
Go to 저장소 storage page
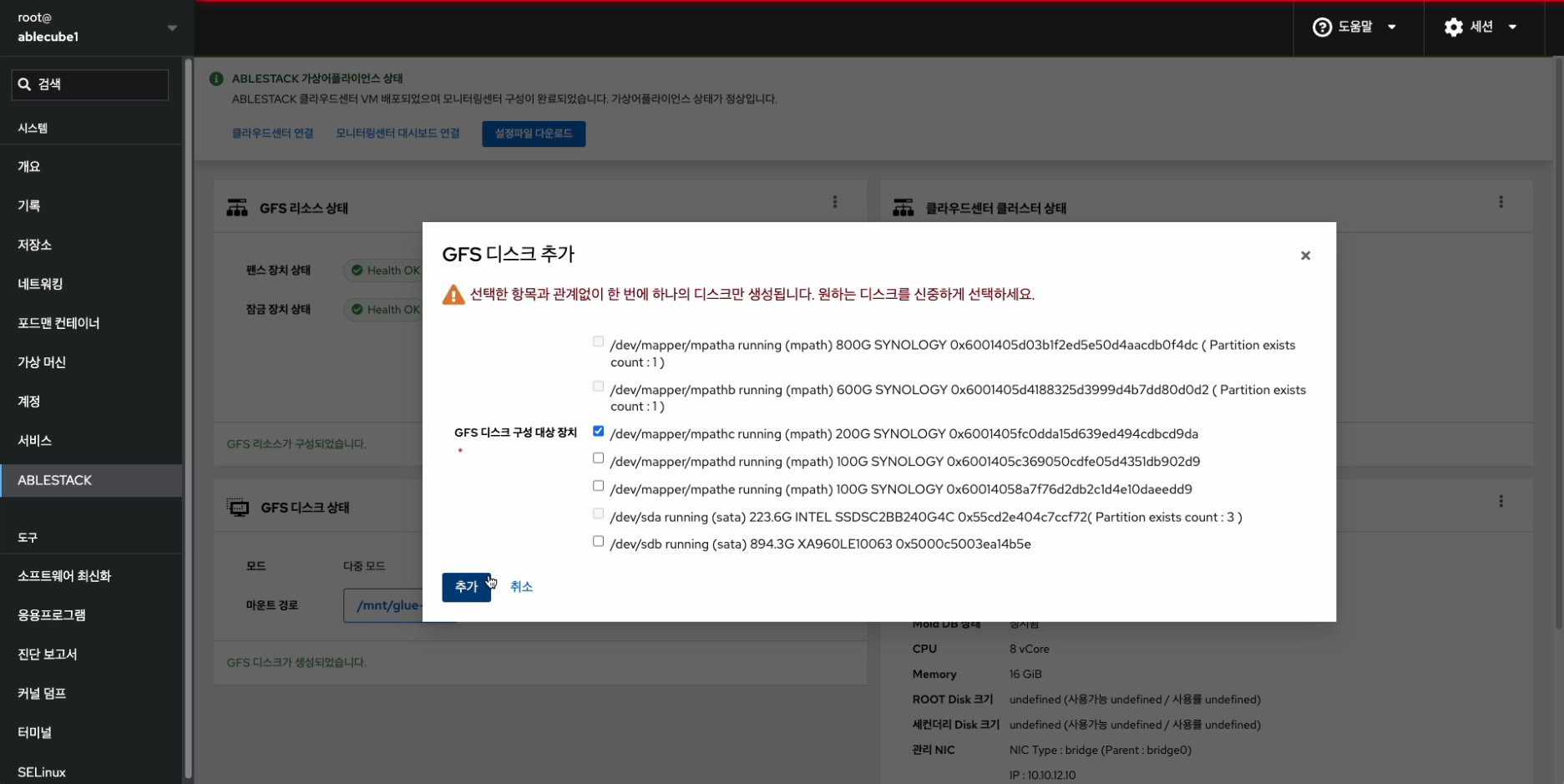tap(91, 245)
